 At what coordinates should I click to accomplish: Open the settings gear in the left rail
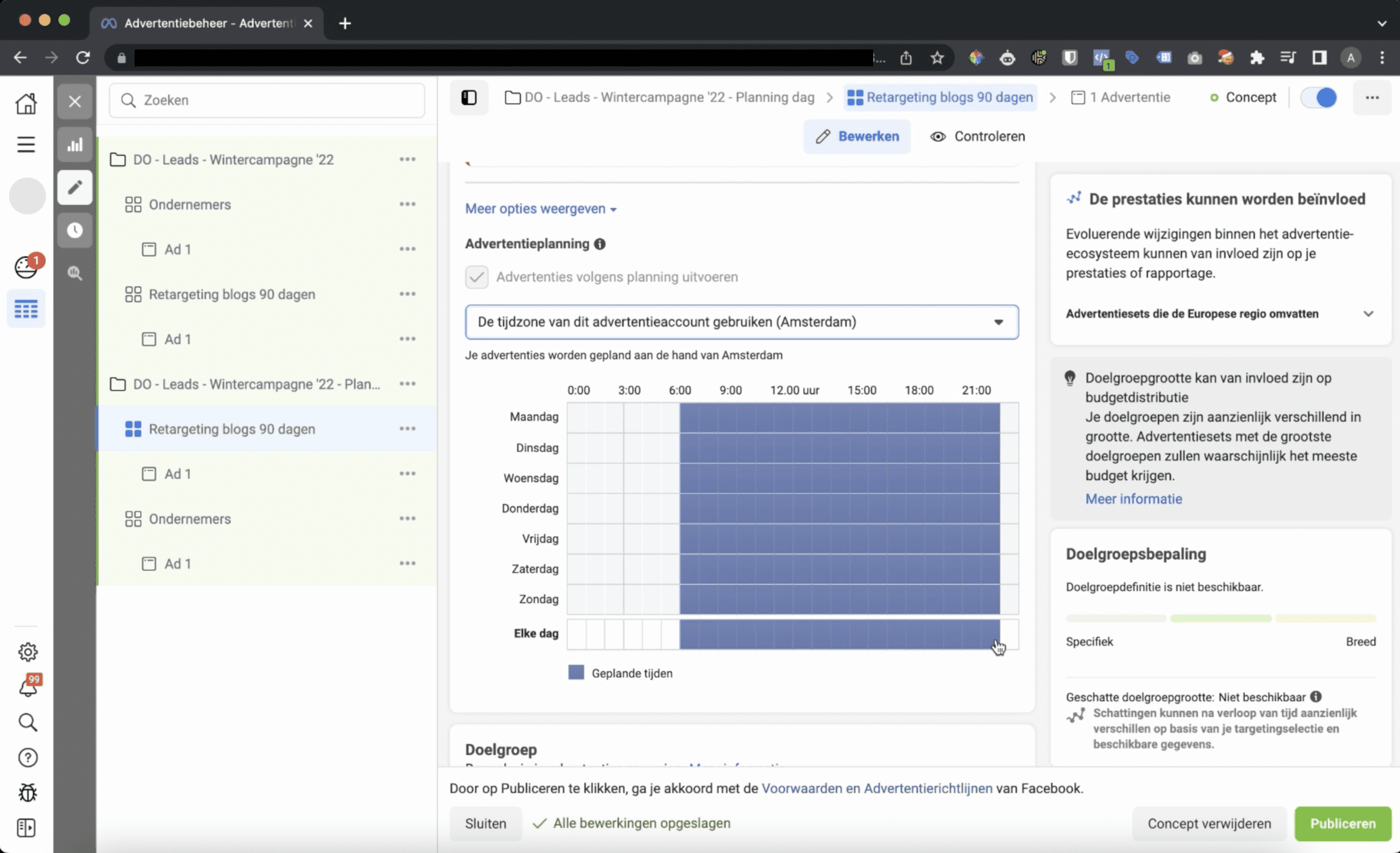[x=27, y=652]
